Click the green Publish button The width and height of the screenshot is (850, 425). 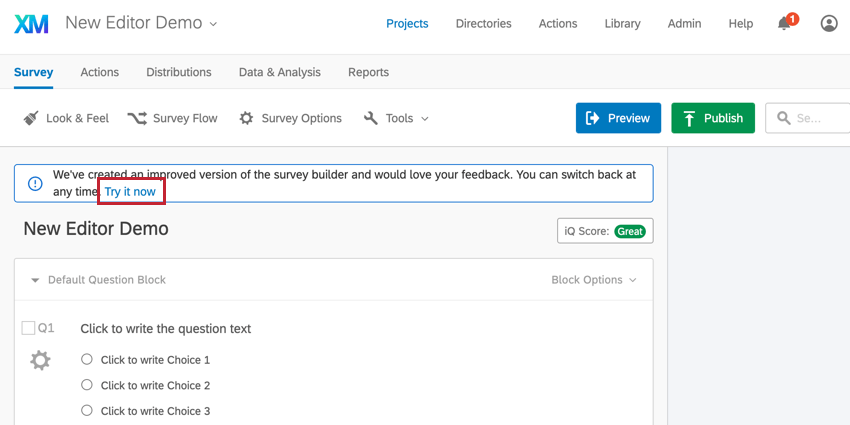[713, 118]
